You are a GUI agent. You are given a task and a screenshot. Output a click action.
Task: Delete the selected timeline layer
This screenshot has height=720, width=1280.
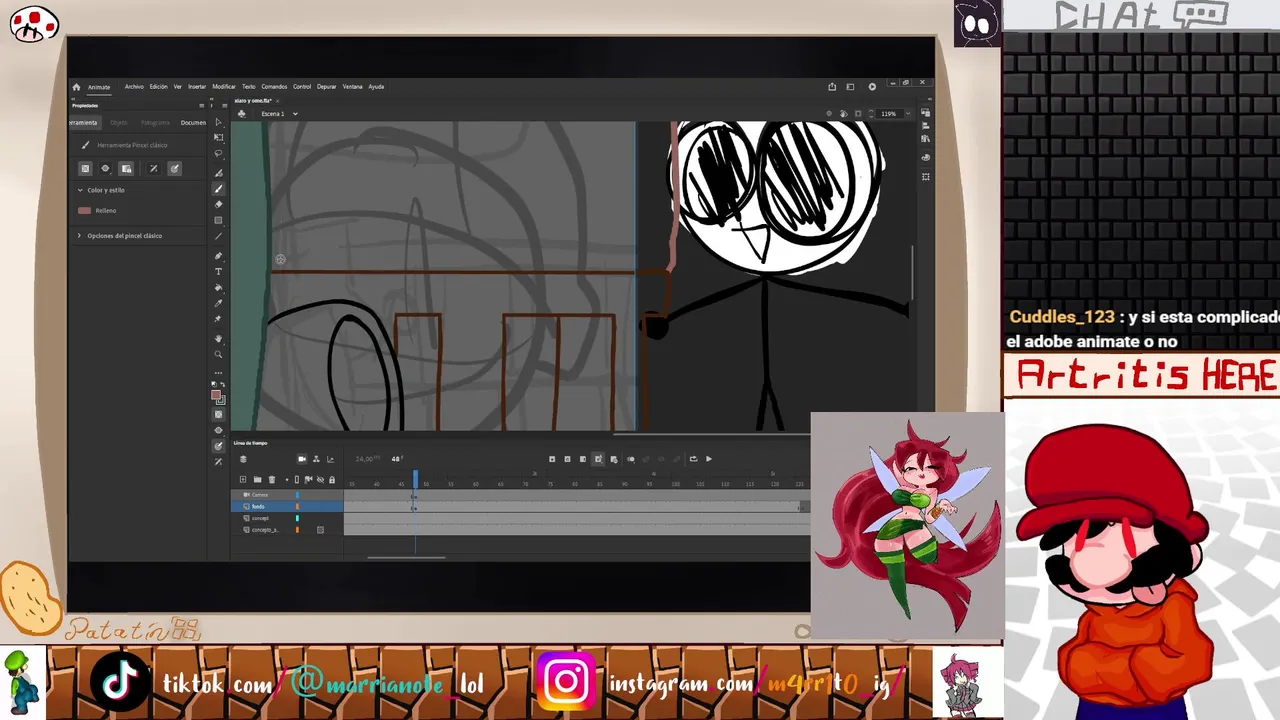(x=272, y=480)
